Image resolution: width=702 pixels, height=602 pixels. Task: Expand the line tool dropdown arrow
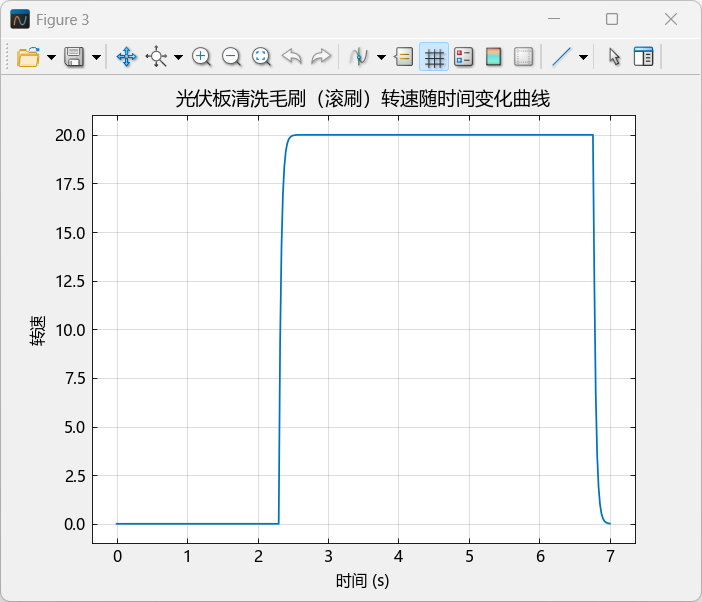[583, 57]
